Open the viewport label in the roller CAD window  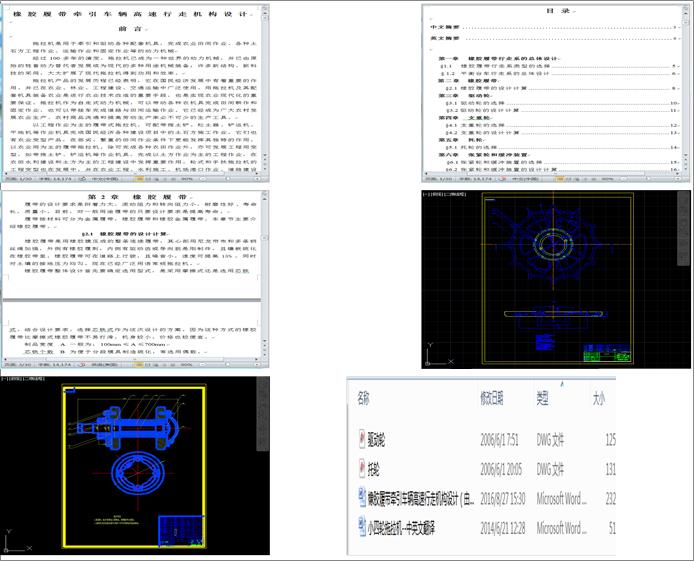point(22,379)
